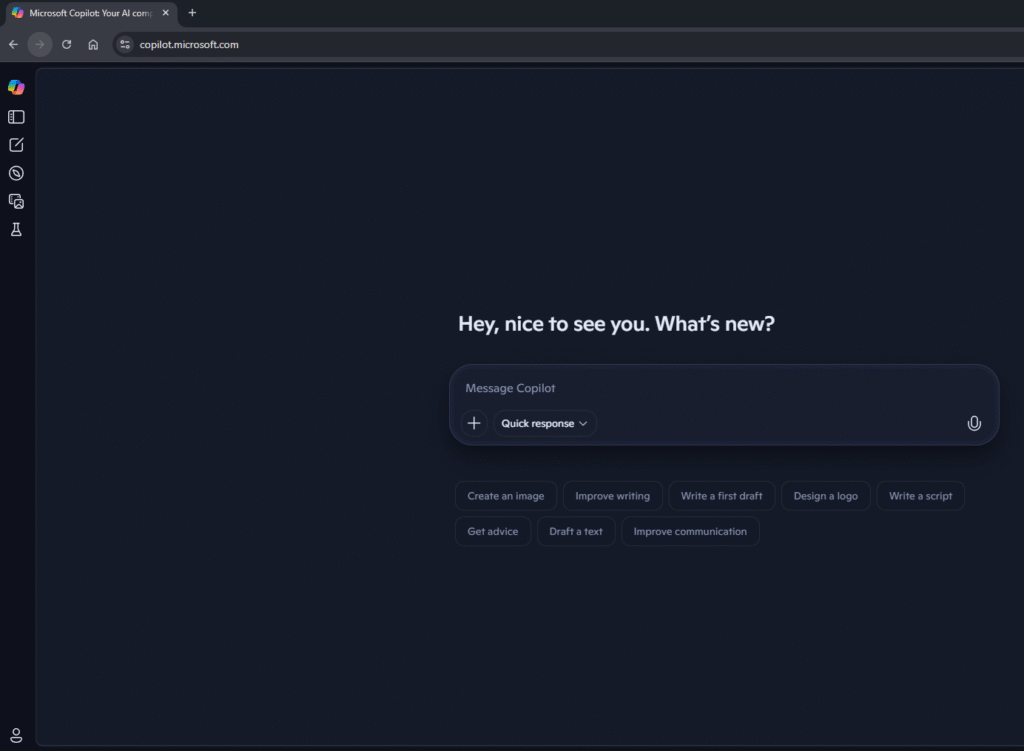Open a new browser tab

[192, 13]
